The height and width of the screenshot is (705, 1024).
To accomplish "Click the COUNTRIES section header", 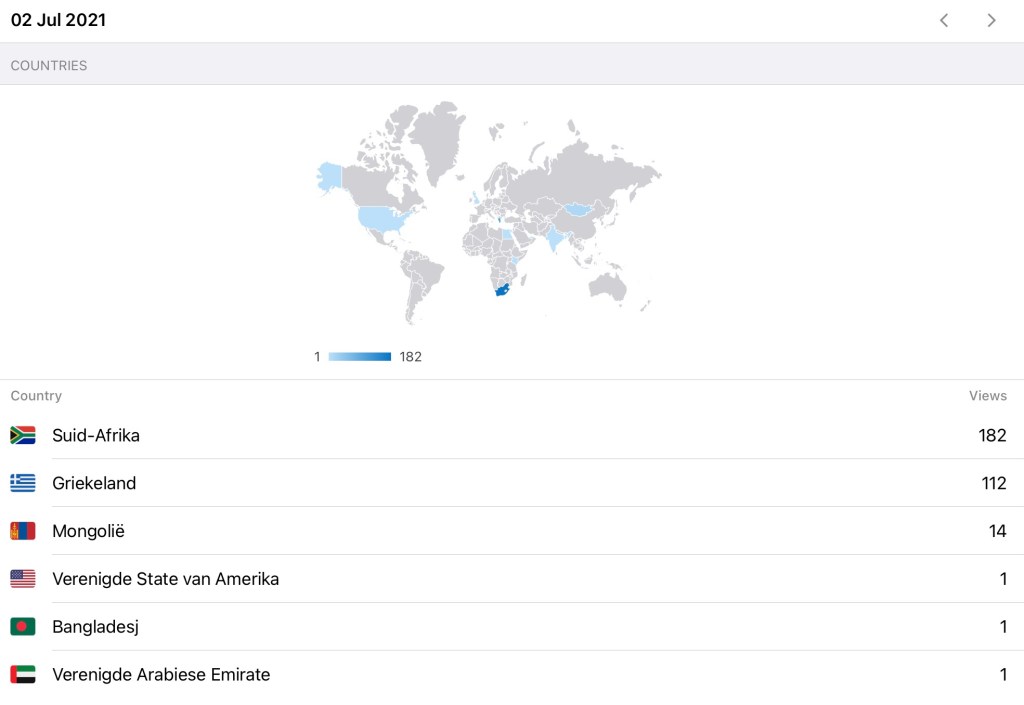I will point(49,65).
